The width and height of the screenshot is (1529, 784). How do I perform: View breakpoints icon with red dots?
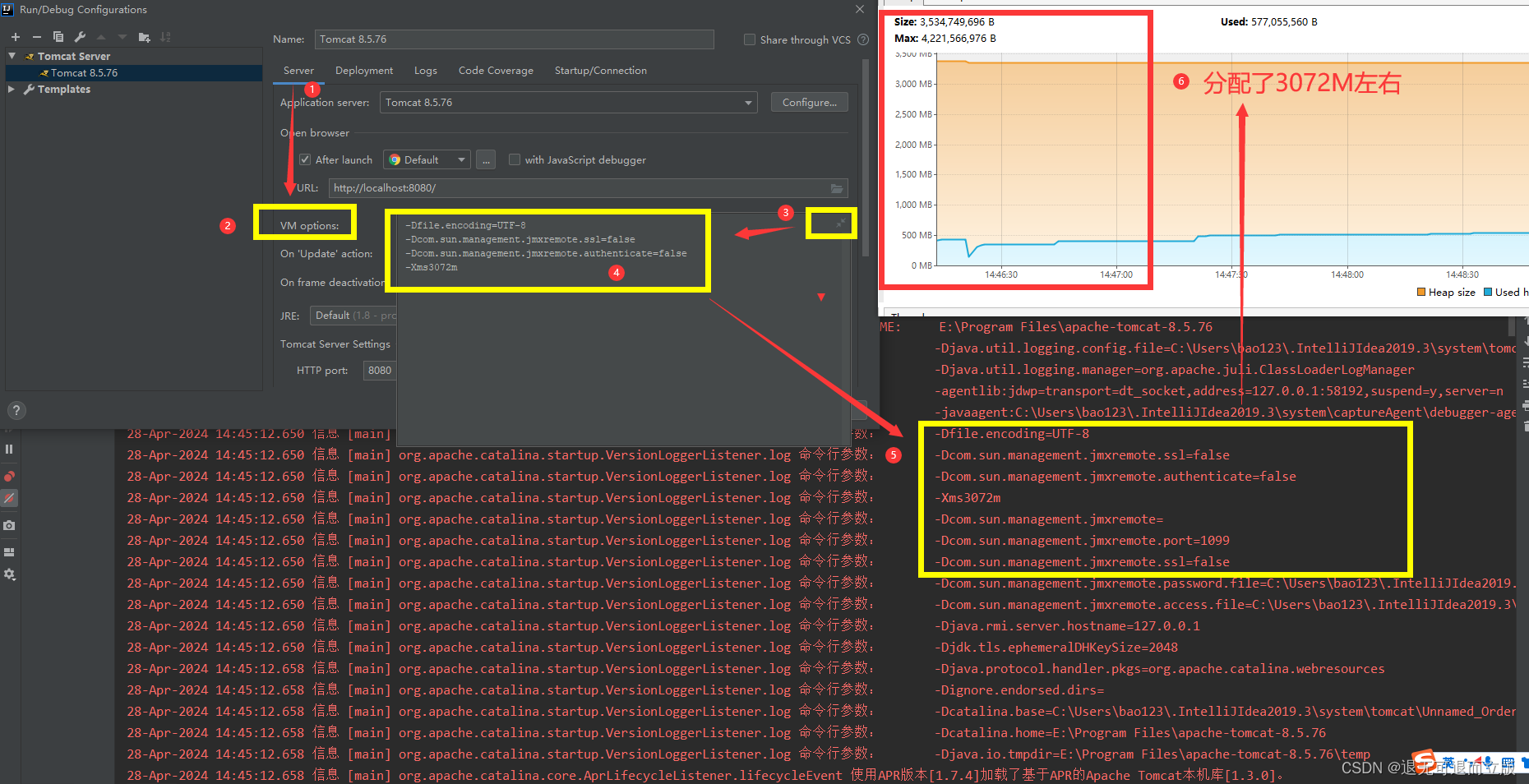point(9,477)
